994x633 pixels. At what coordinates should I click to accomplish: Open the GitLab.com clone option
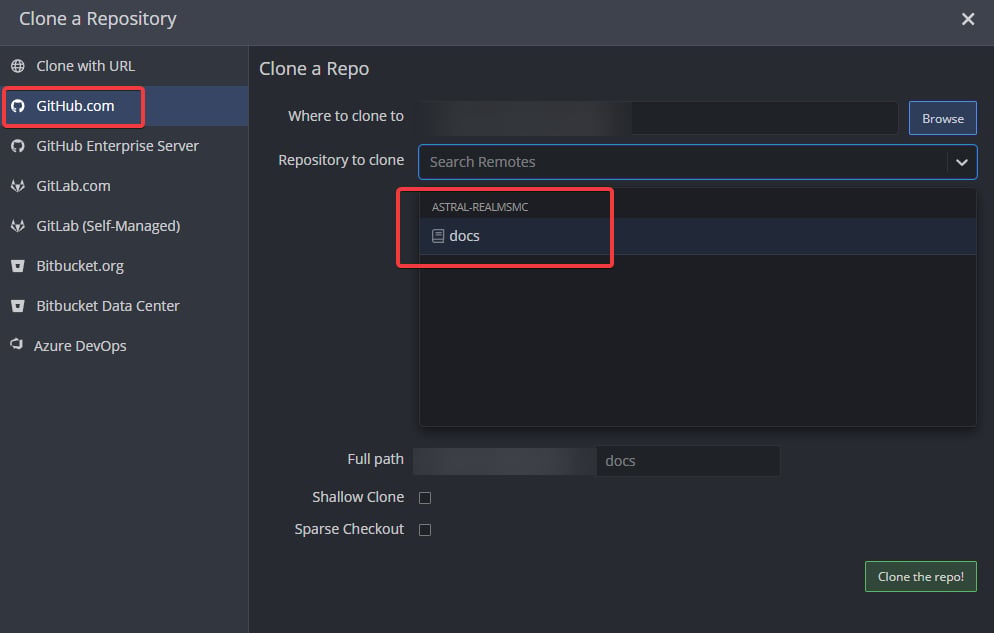point(124,186)
